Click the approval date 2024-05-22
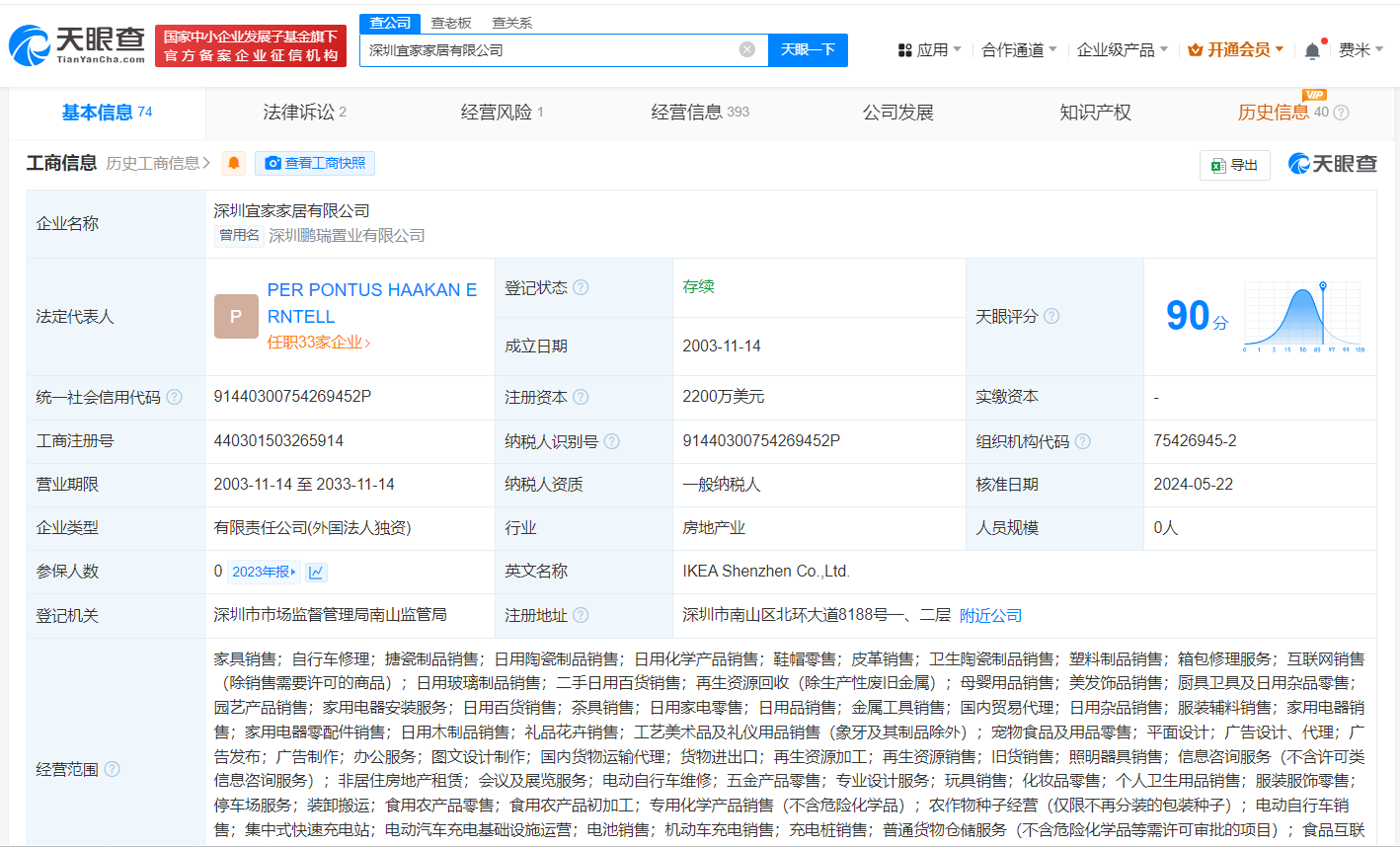 [1193, 484]
